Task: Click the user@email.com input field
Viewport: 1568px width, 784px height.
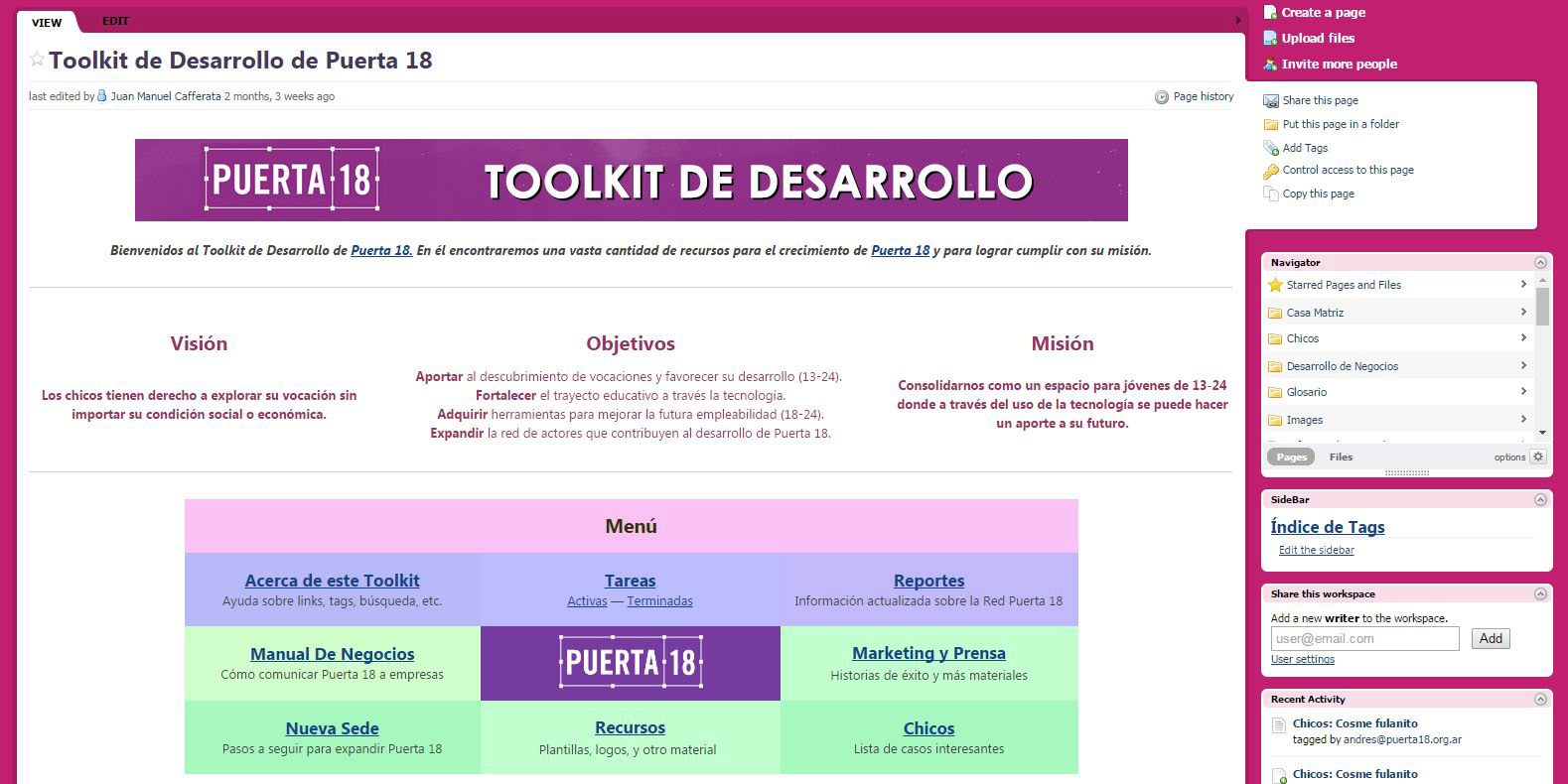Action: (1365, 639)
